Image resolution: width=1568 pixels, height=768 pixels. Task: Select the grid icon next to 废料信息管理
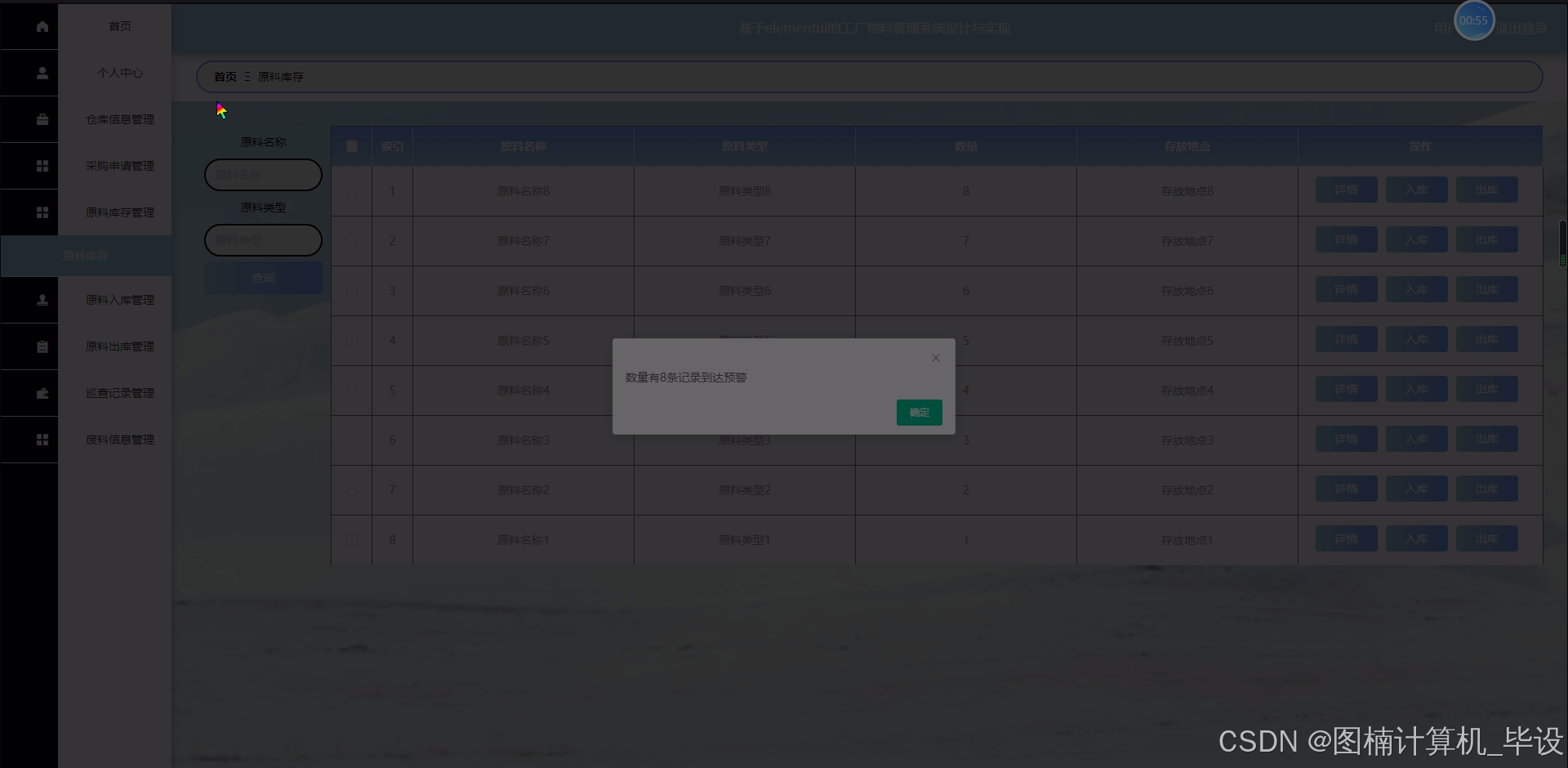pyautogui.click(x=42, y=440)
